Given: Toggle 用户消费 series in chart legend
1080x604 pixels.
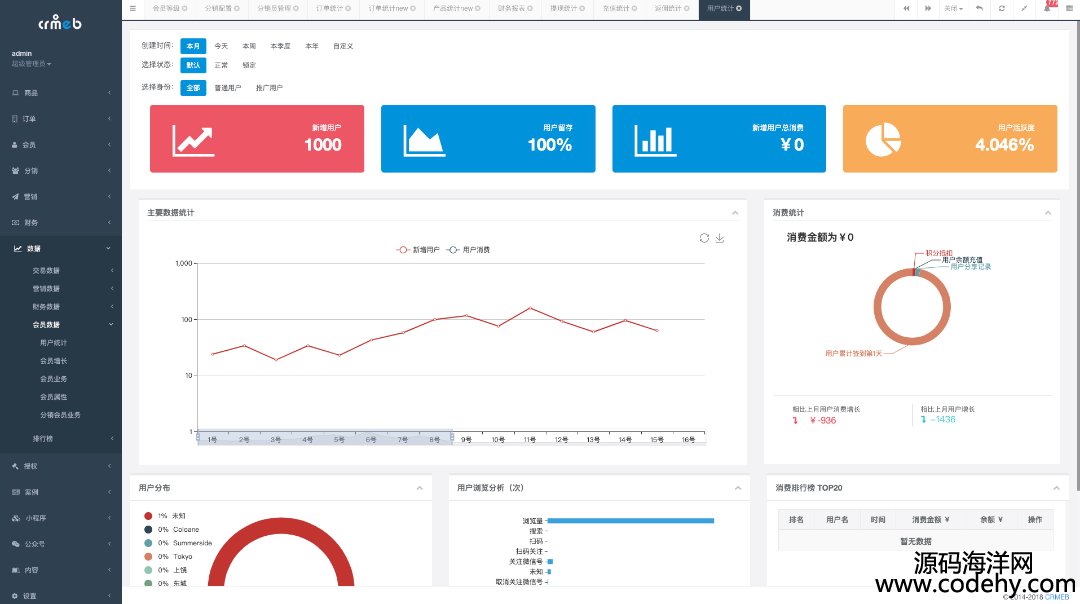Looking at the screenshot, I should click(468, 249).
